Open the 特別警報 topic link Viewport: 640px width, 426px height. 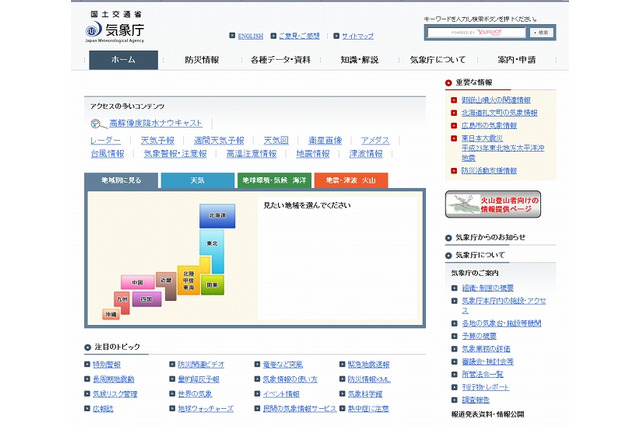coord(107,365)
